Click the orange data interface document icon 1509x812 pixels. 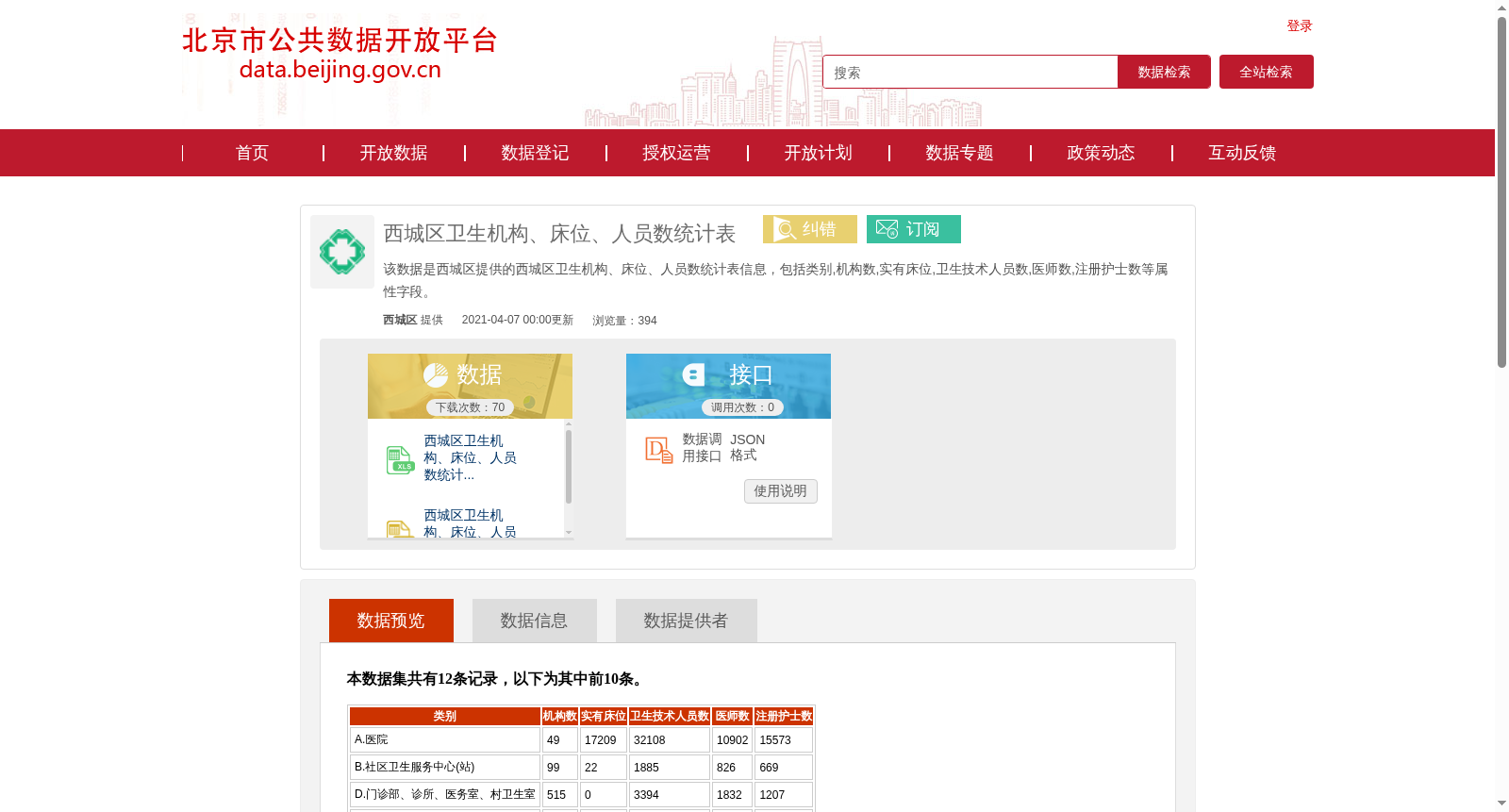659,450
